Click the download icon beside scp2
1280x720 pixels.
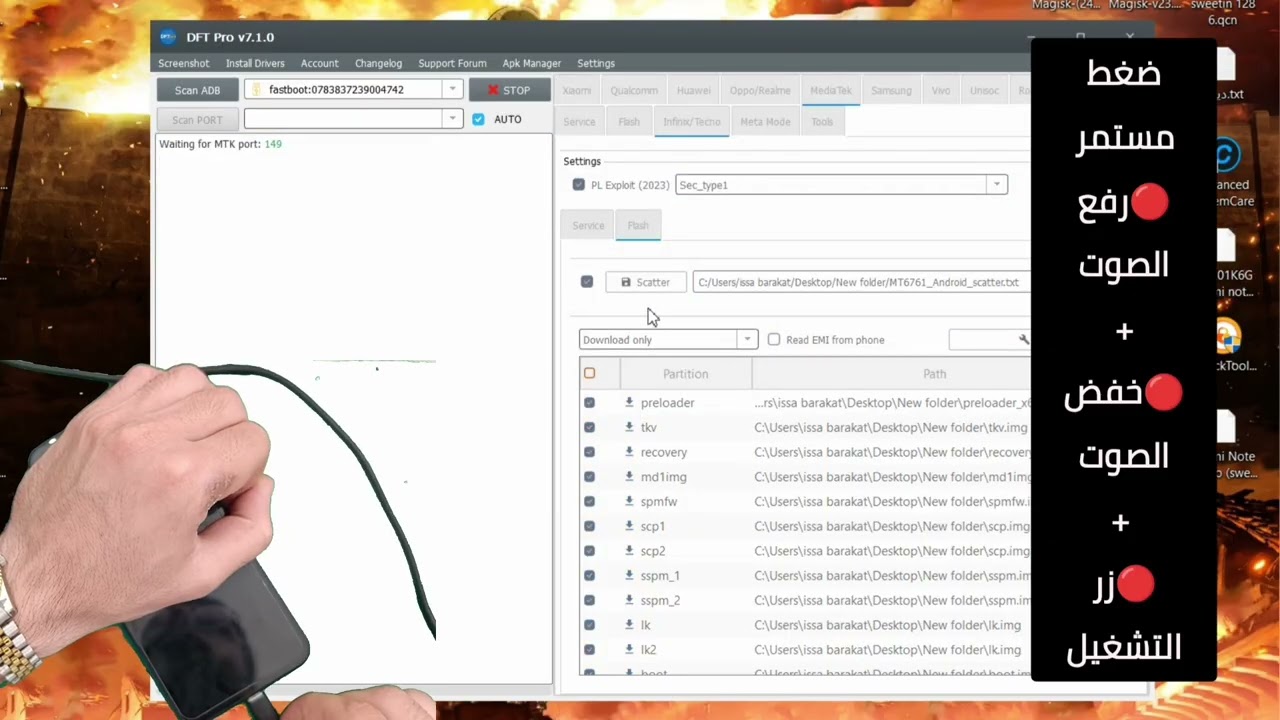pyautogui.click(x=629, y=551)
